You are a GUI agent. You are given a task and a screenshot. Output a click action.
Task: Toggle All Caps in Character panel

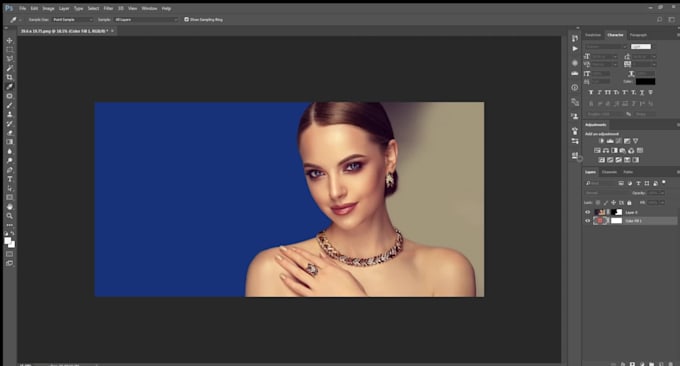[x=608, y=92]
